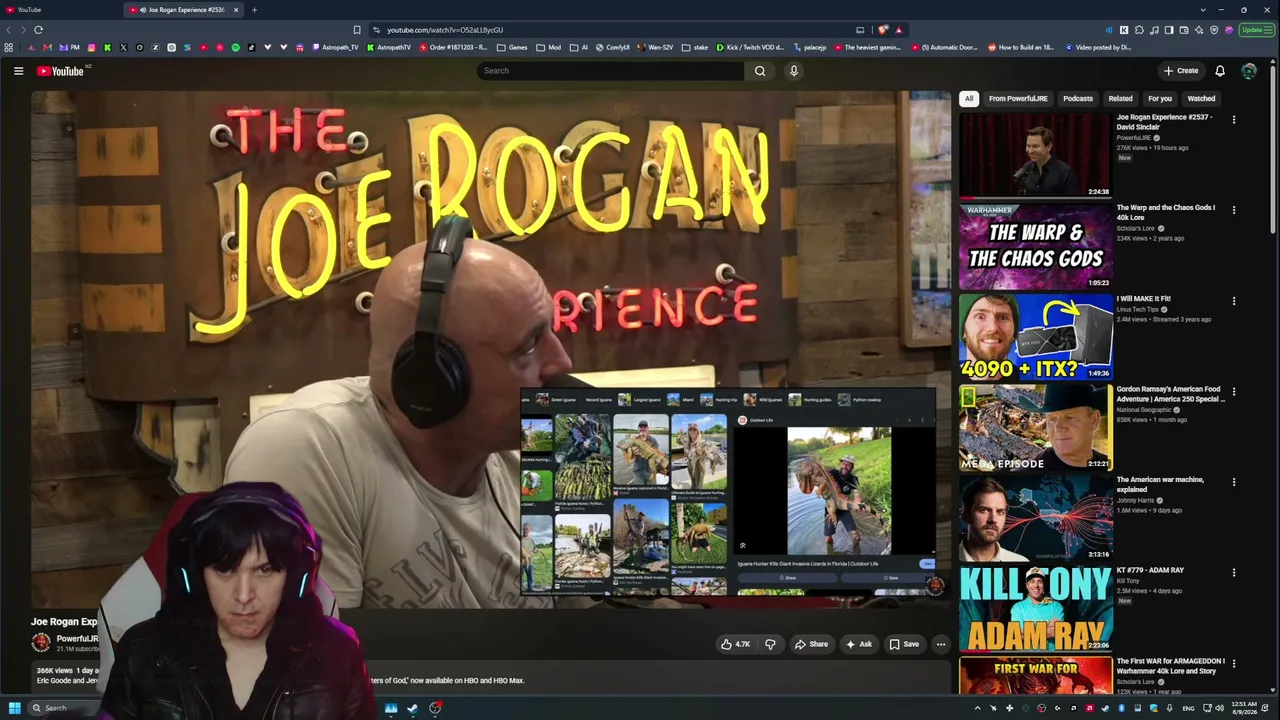Open Brave Shields lion icon
This screenshot has width=1280, height=720.
883,30
